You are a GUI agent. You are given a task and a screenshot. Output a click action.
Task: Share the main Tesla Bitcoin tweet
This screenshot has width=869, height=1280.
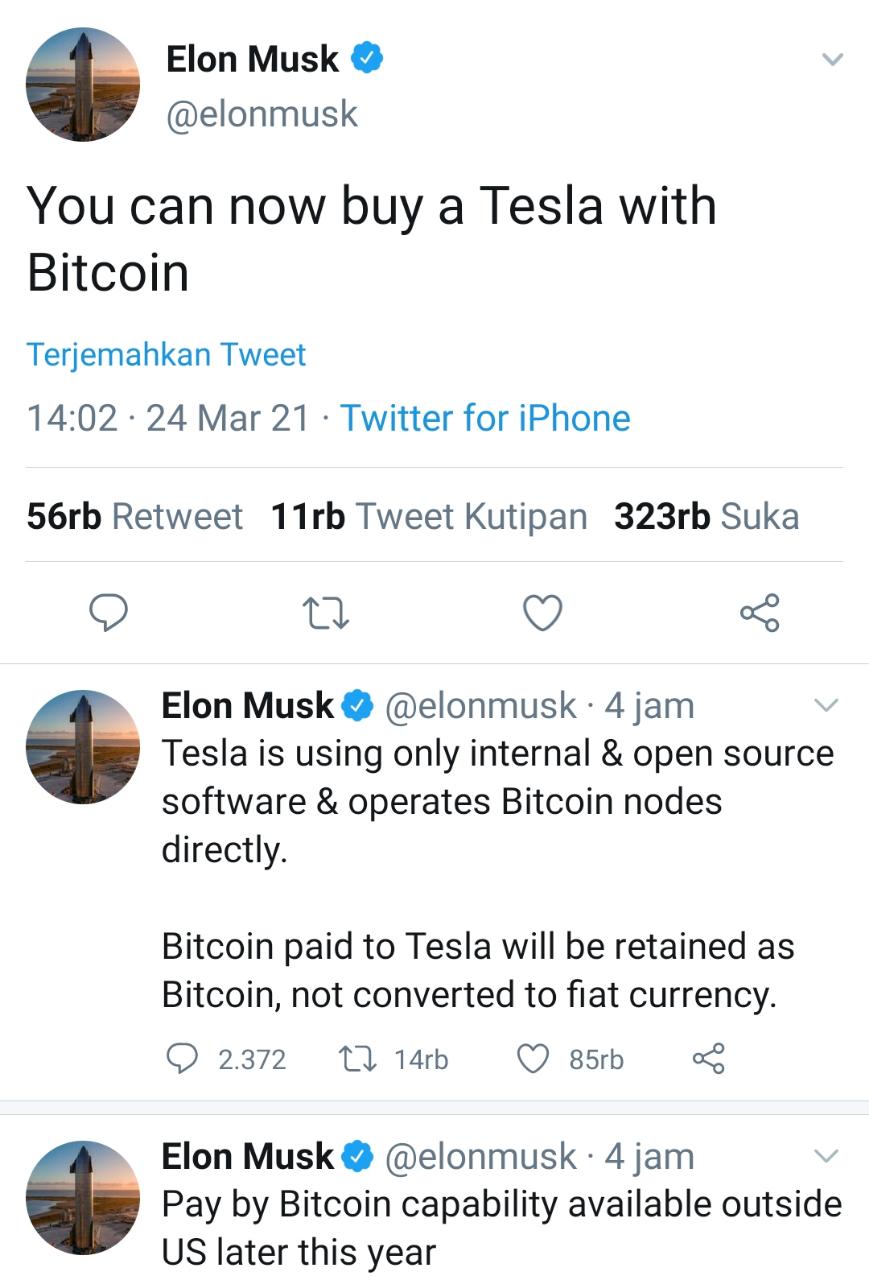[x=760, y=612]
